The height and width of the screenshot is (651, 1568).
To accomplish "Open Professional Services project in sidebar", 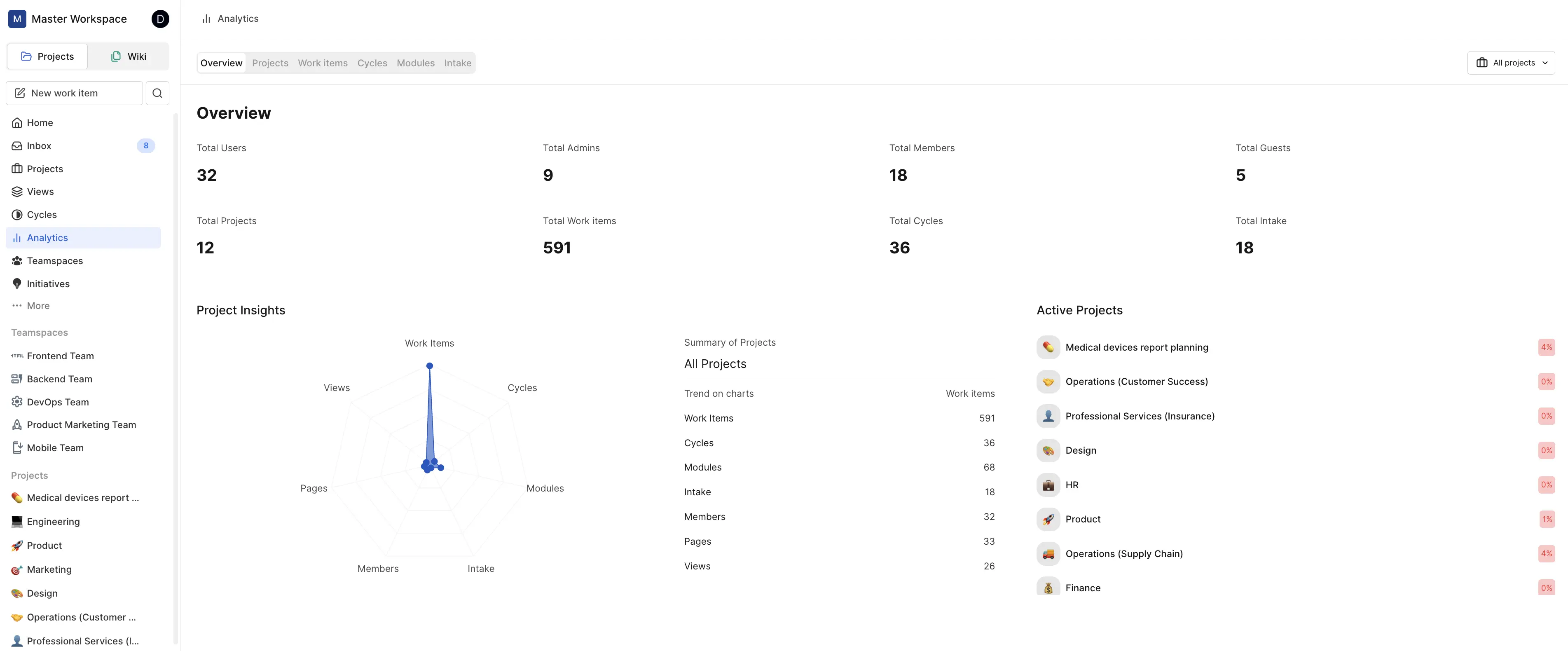I will (83, 641).
